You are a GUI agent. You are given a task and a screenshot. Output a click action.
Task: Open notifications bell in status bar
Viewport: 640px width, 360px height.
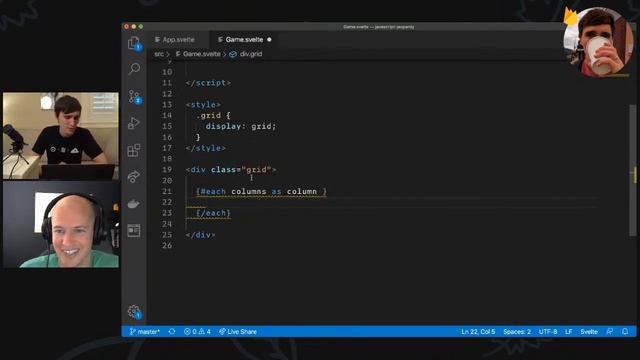click(625, 331)
